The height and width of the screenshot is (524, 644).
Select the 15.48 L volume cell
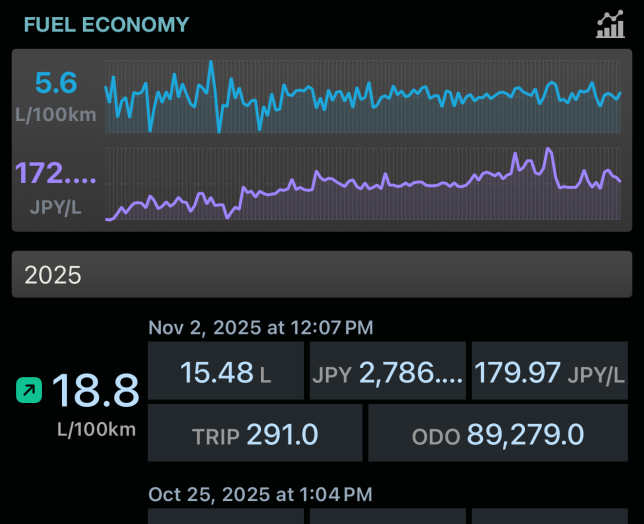[225, 373]
